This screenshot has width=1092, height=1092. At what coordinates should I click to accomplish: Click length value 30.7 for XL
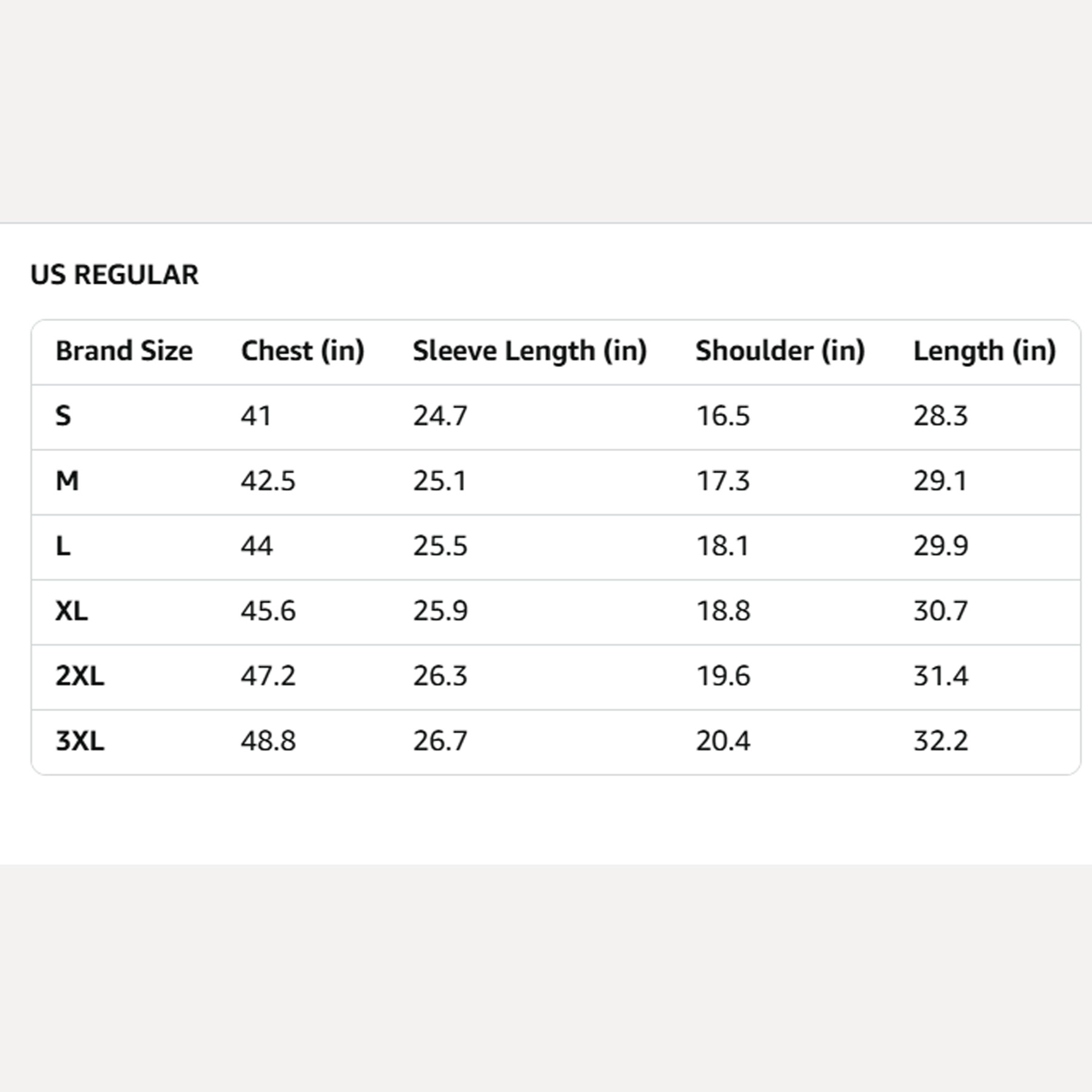pyautogui.click(x=941, y=611)
